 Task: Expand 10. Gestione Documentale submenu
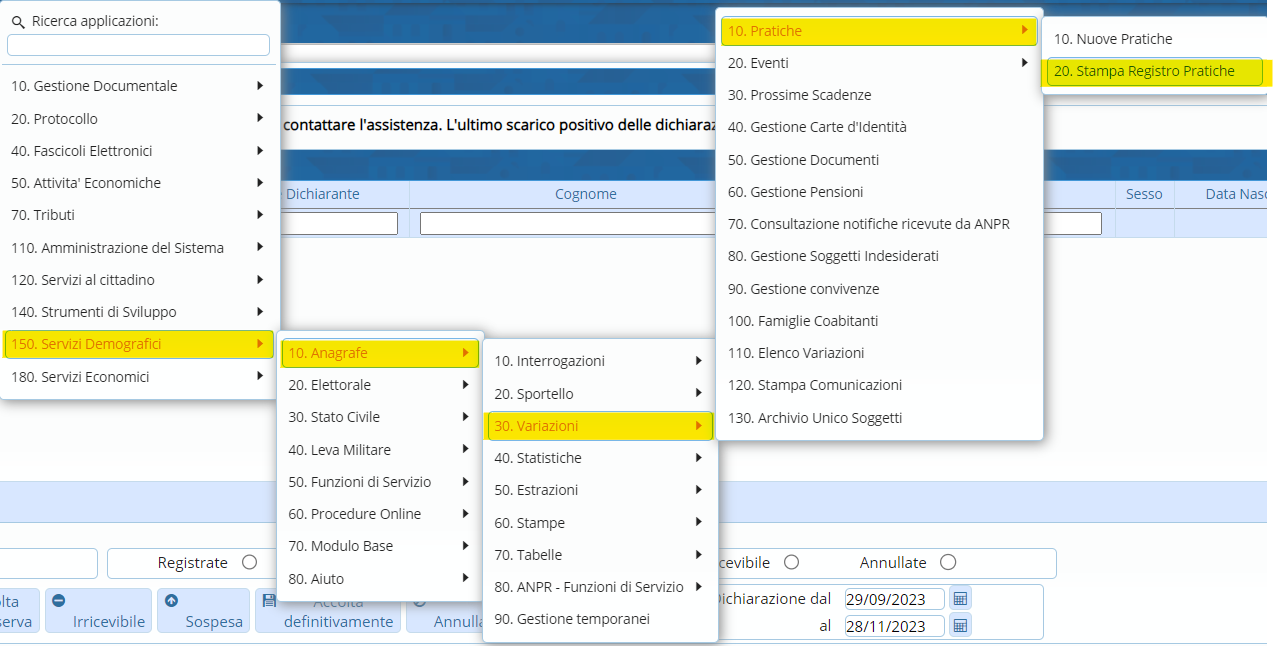[138, 86]
